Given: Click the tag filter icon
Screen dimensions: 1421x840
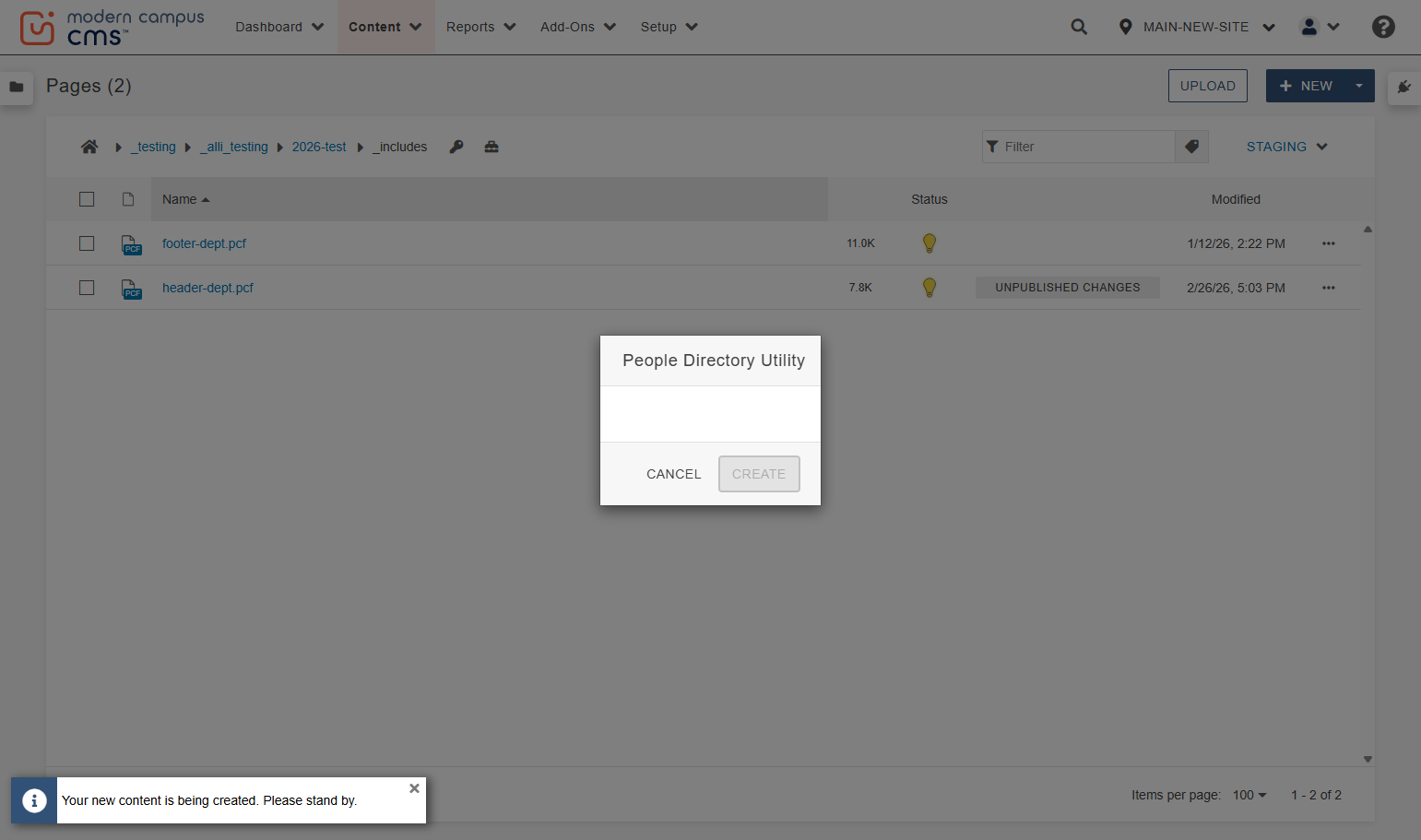Looking at the screenshot, I should point(1191,147).
